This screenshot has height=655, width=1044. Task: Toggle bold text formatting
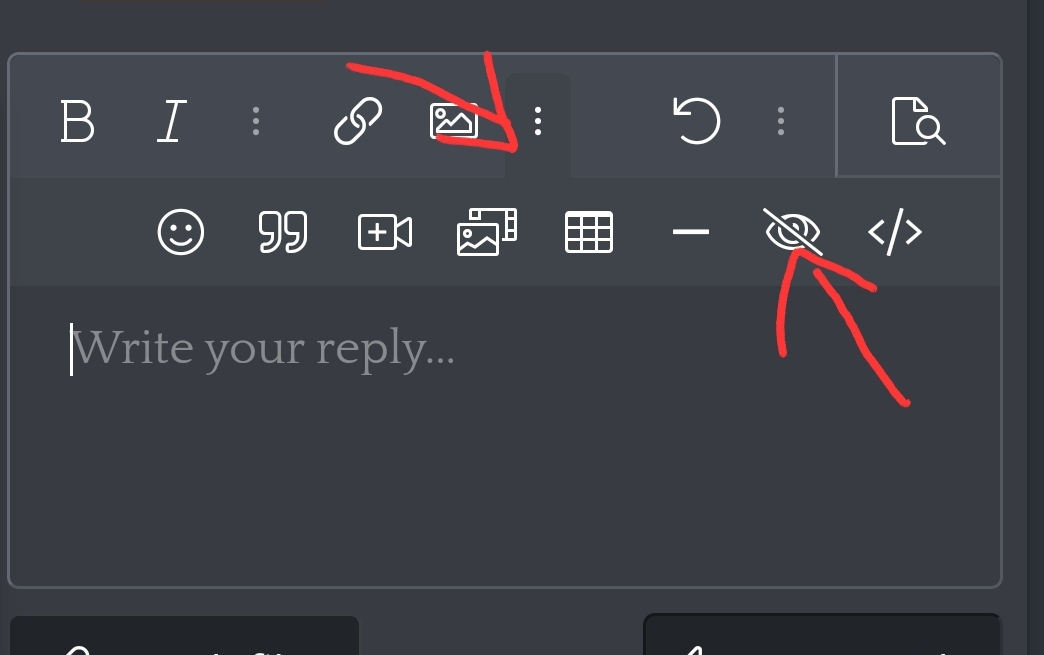point(77,121)
